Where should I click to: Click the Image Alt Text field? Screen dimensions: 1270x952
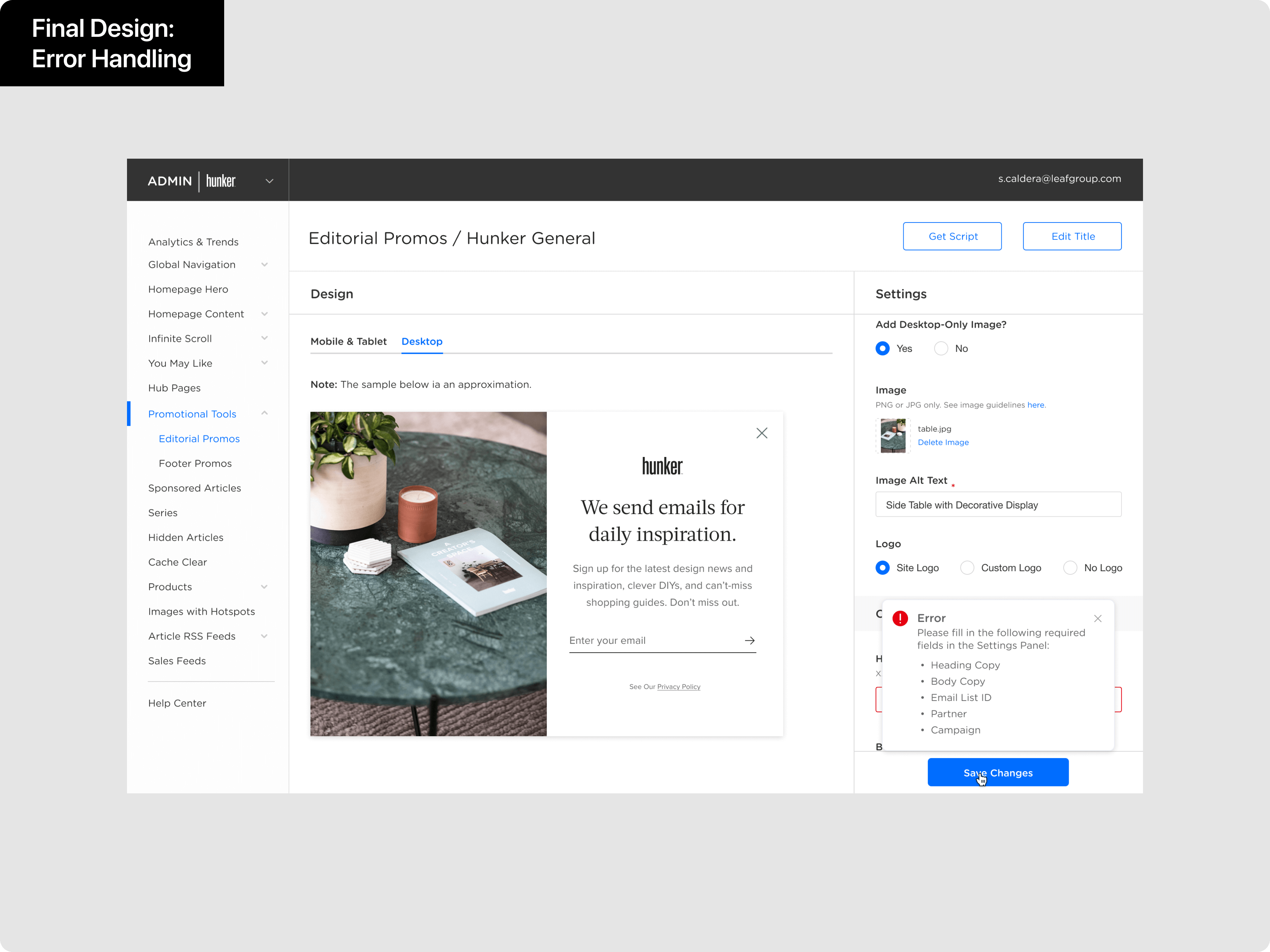(998, 505)
